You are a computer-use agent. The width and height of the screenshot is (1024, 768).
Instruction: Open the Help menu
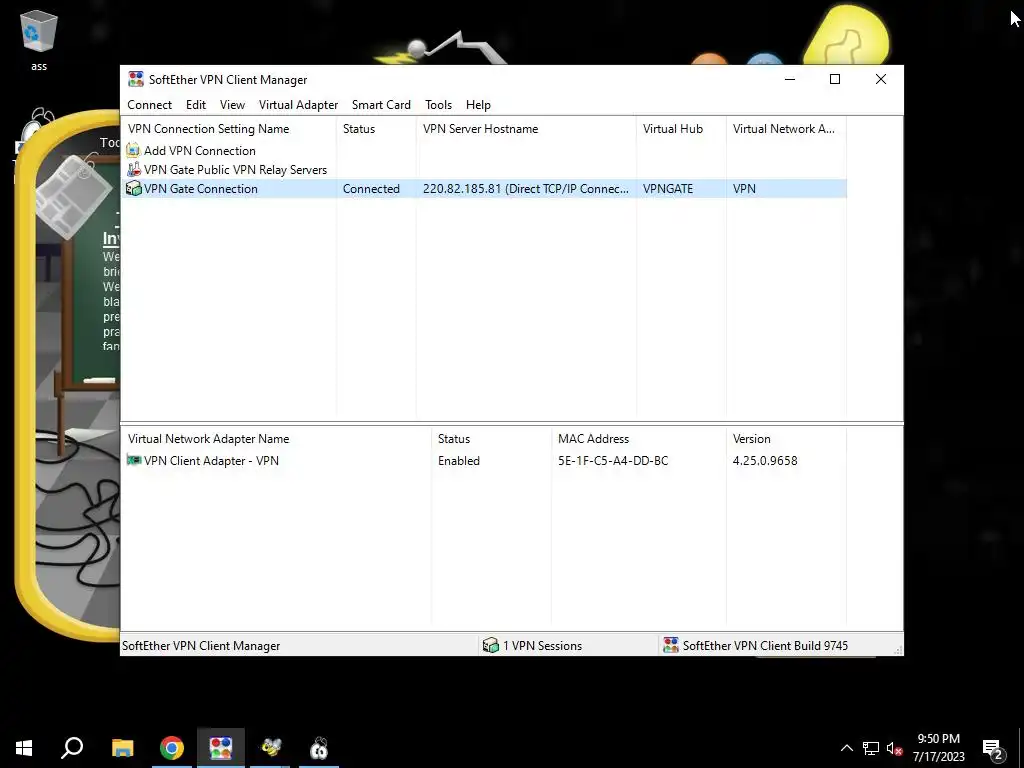(478, 104)
